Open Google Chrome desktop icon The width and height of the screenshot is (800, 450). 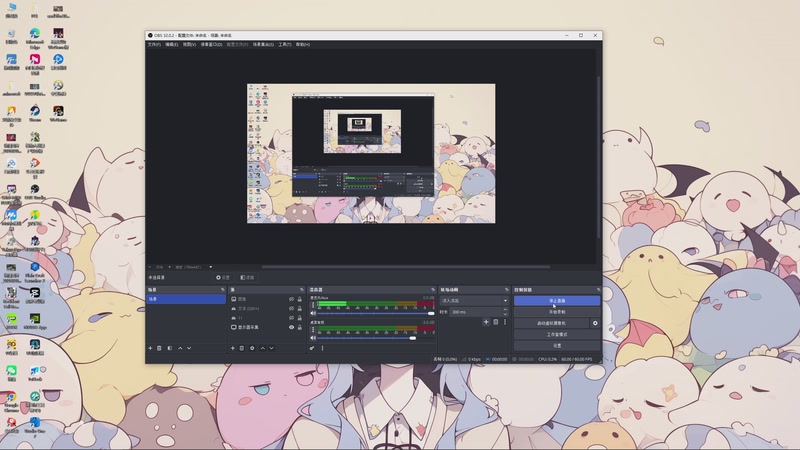pyautogui.click(x=11, y=401)
